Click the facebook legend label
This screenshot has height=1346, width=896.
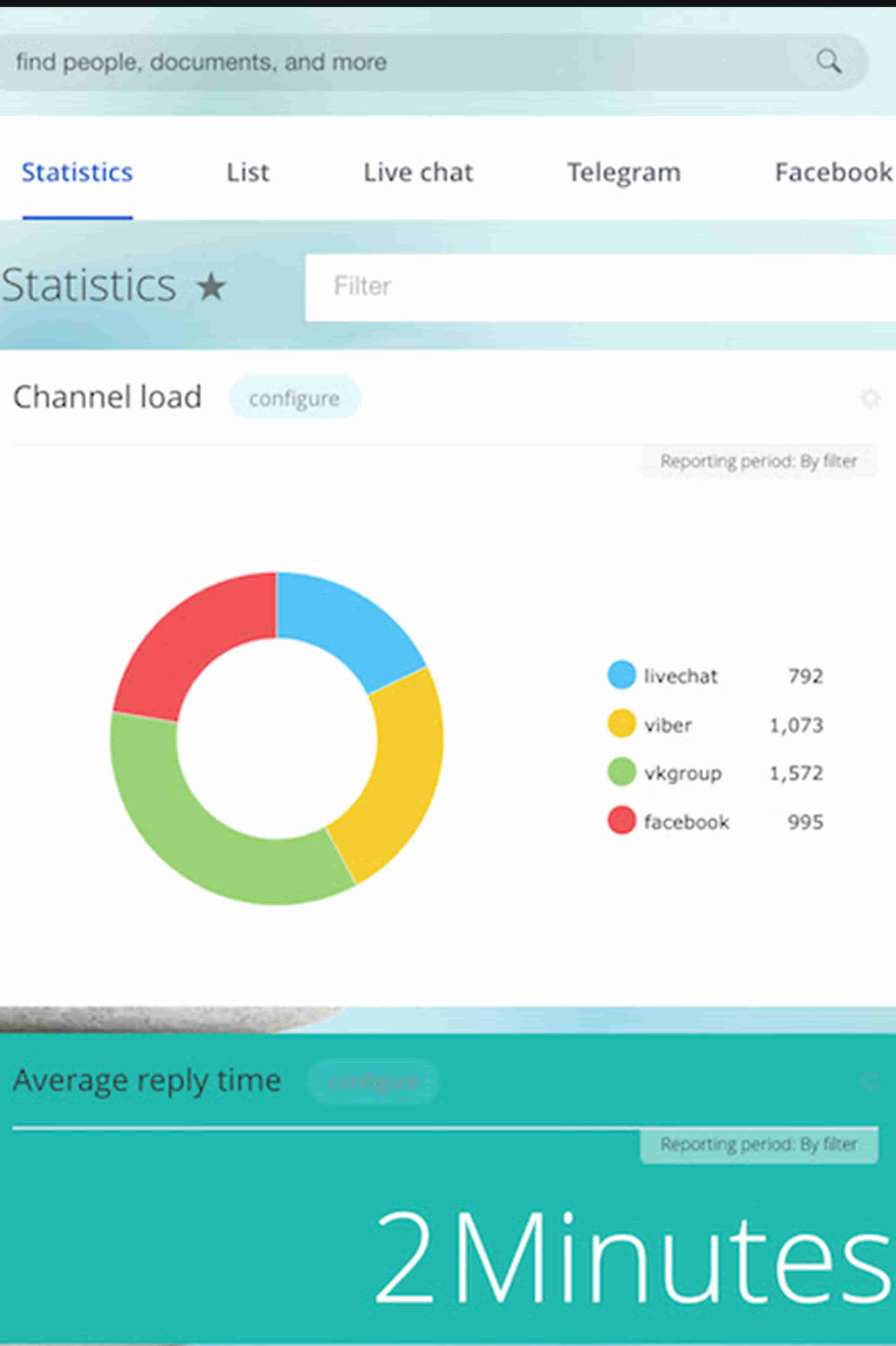[686, 822]
